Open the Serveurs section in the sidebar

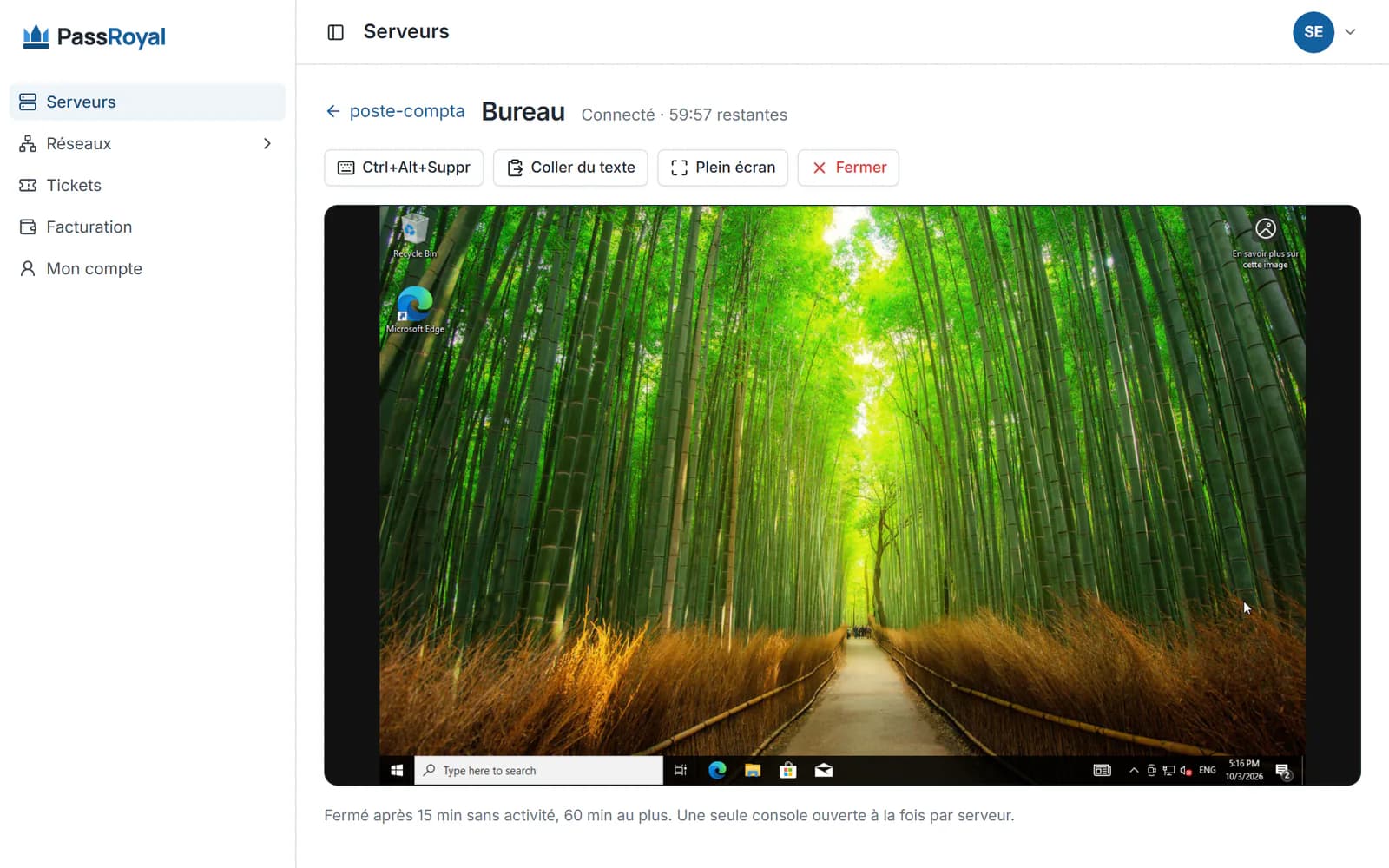point(147,102)
